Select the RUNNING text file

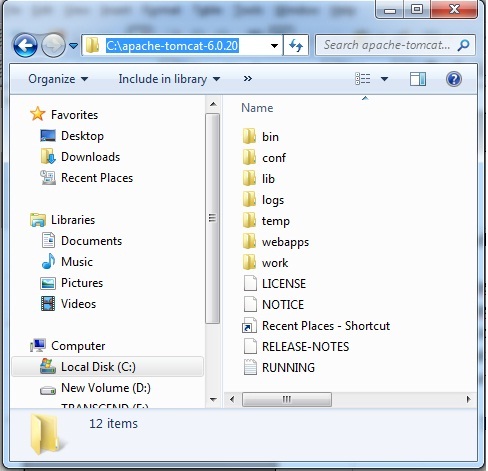coord(279,368)
